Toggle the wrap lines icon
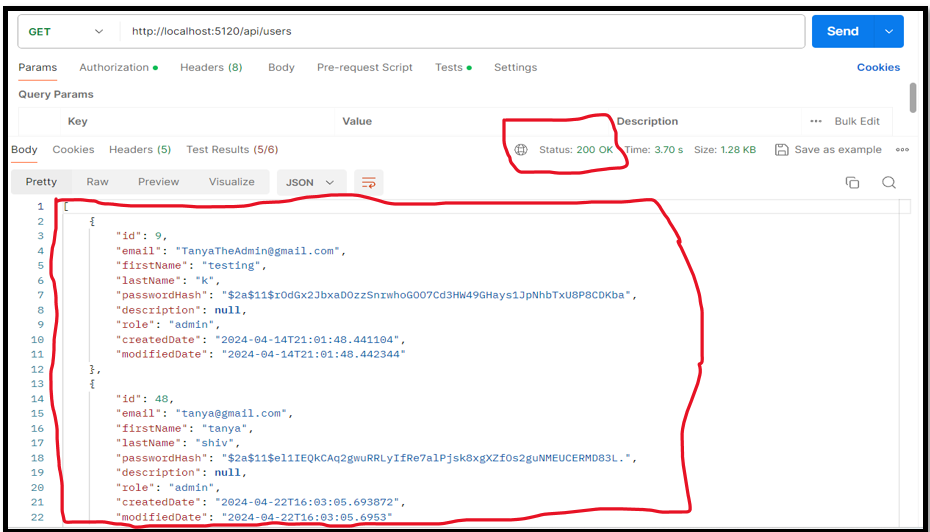 pyautogui.click(x=368, y=183)
